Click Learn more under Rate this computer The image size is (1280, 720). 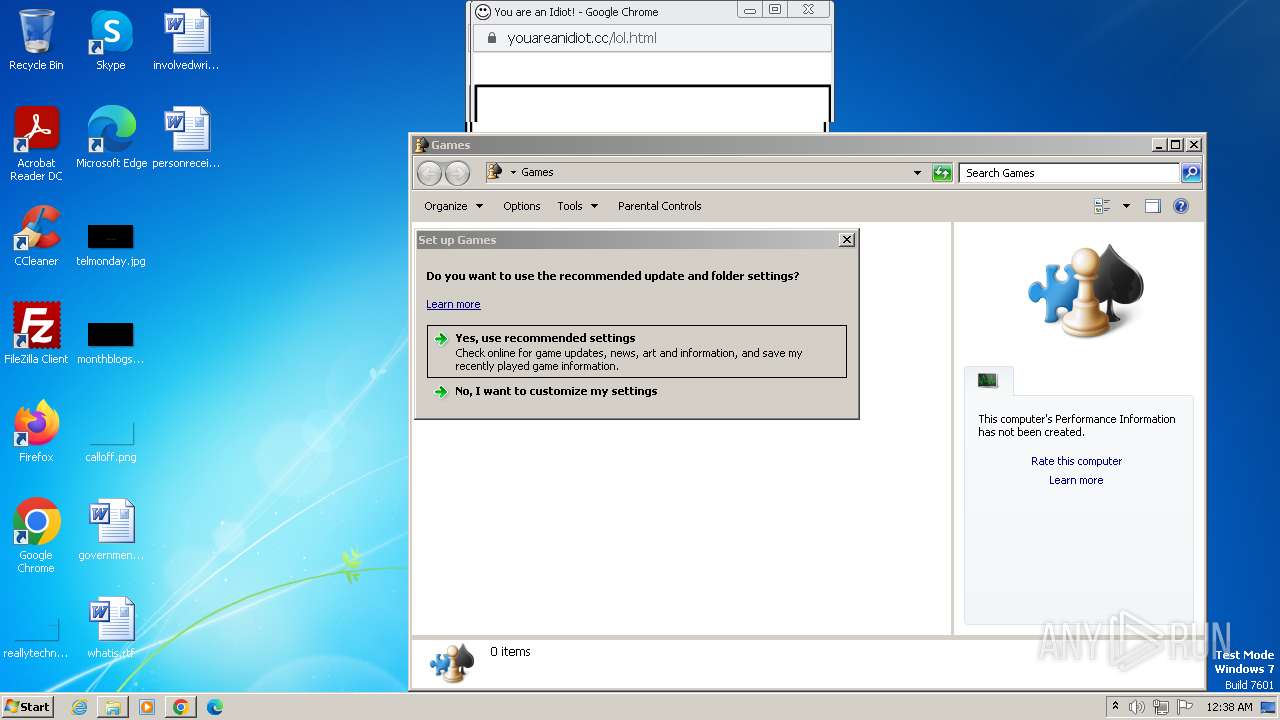tap(1076, 480)
